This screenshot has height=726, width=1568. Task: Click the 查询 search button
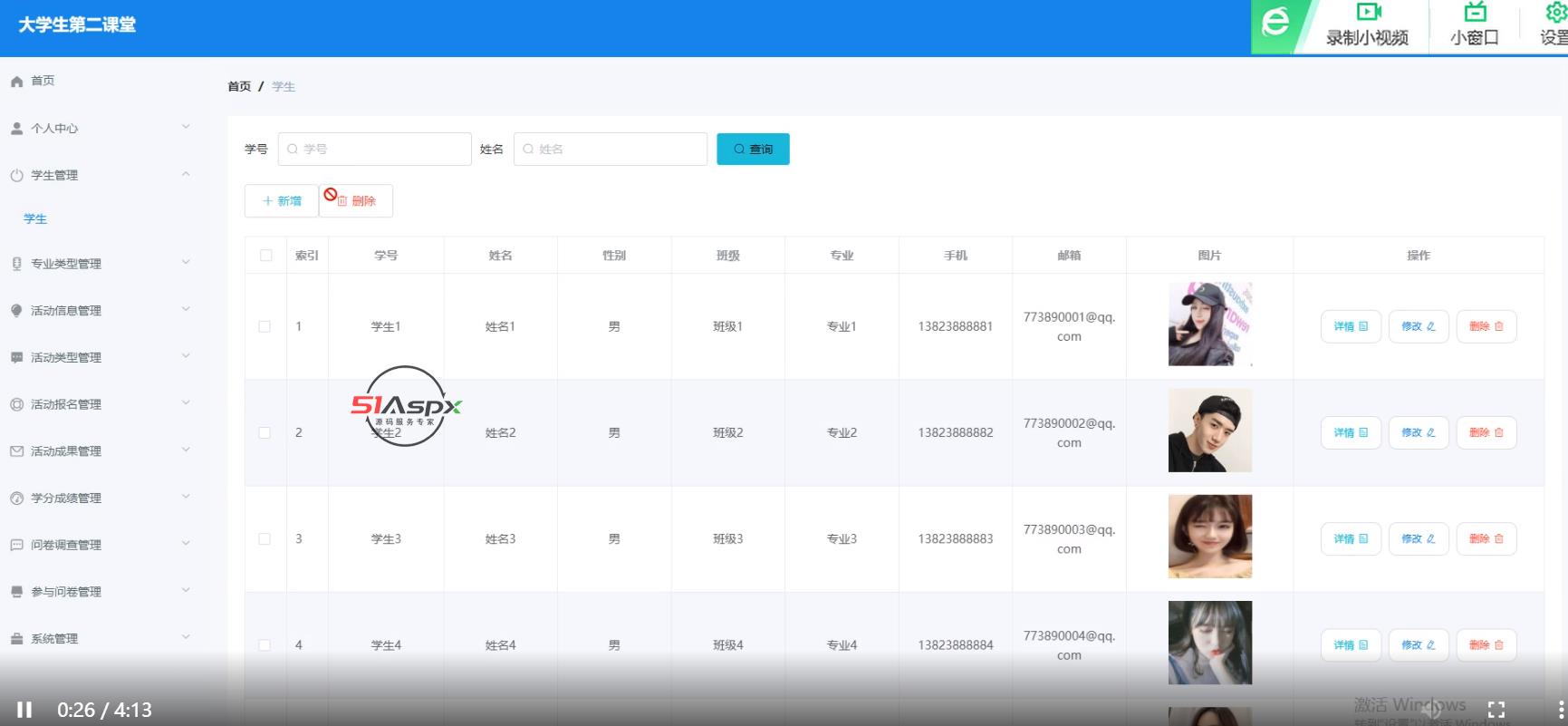[x=753, y=150]
